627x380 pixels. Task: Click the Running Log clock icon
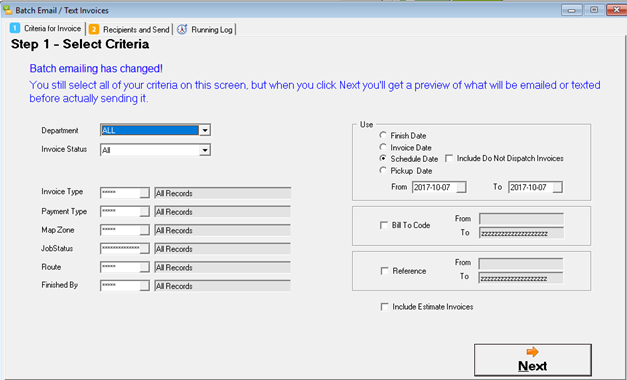(x=182, y=29)
